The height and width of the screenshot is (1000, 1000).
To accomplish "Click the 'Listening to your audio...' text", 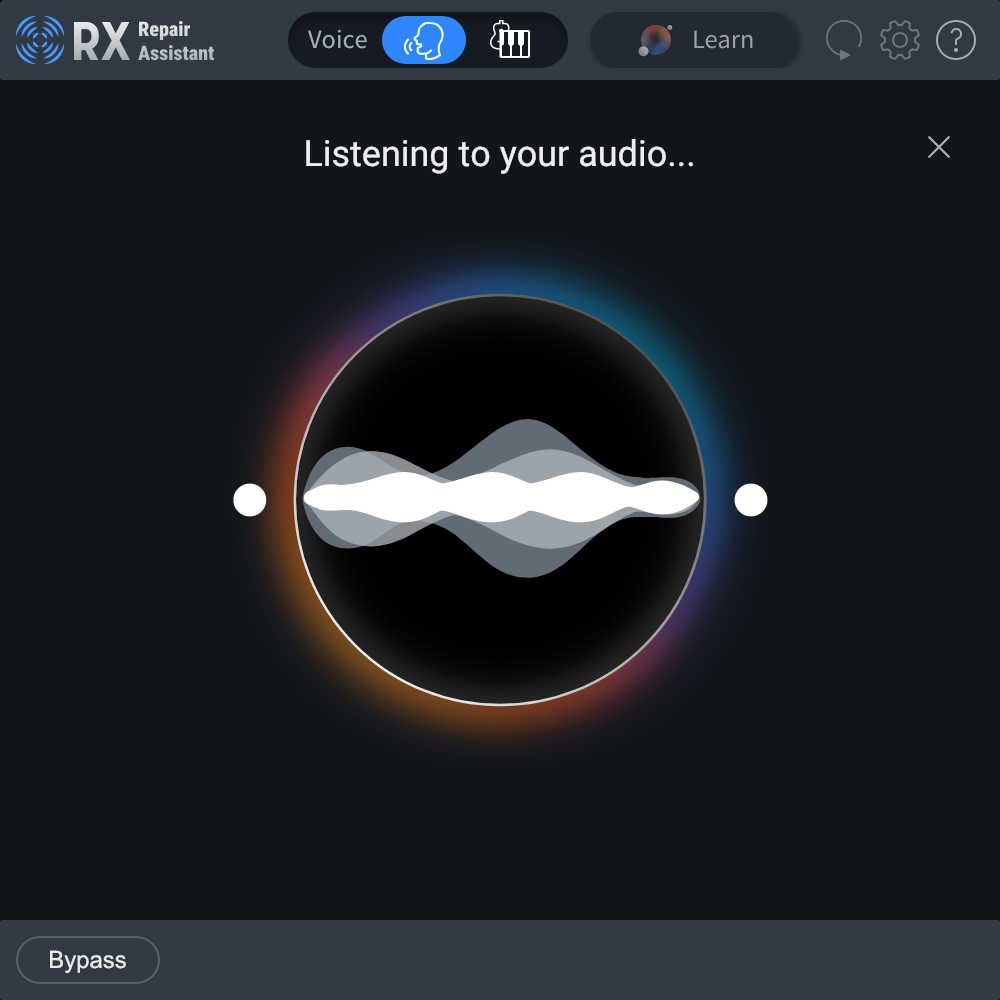I will click(499, 154).
